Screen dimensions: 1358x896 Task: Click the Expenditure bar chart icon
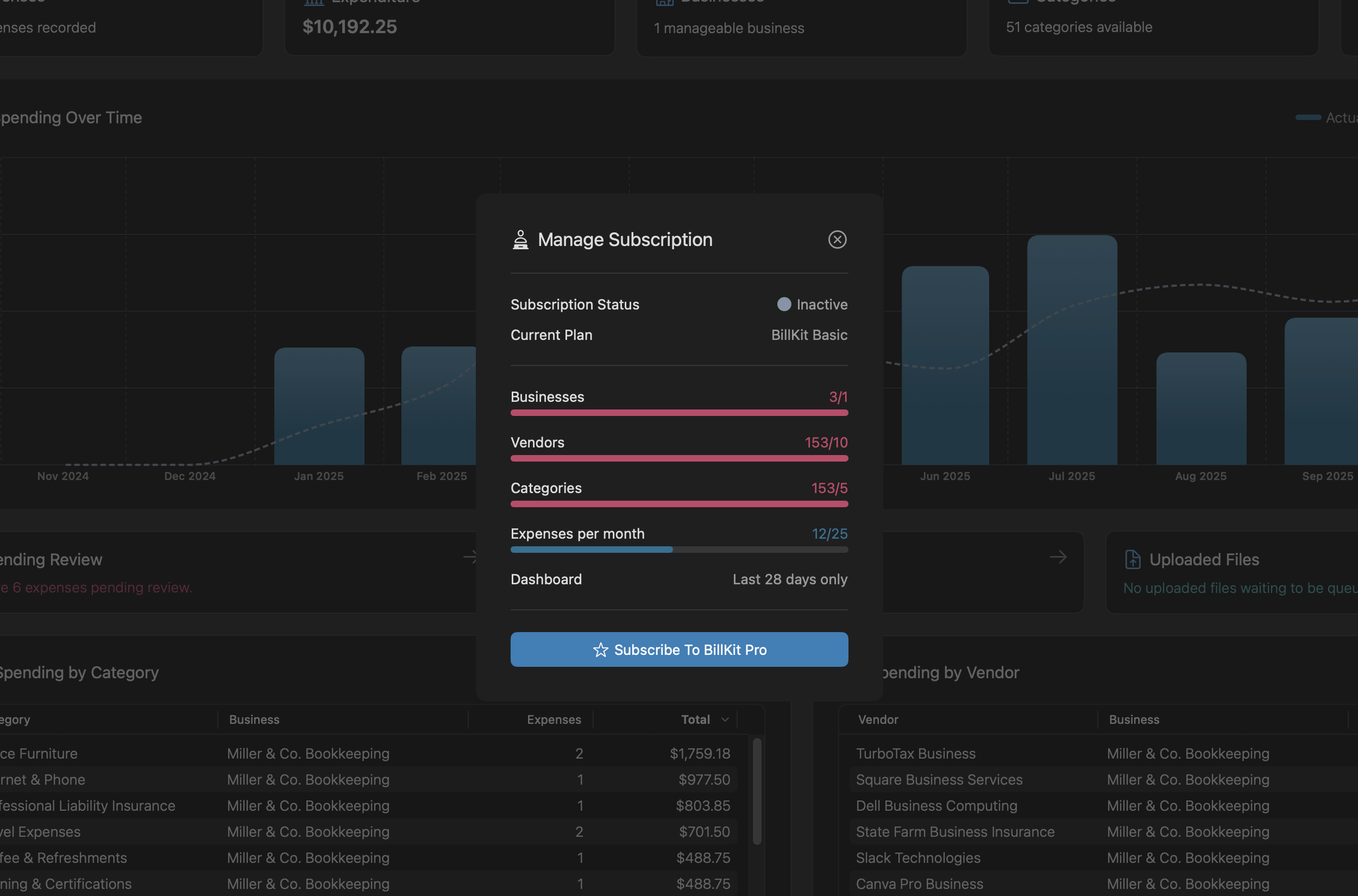pyautogui.click(x=314, y=2)
